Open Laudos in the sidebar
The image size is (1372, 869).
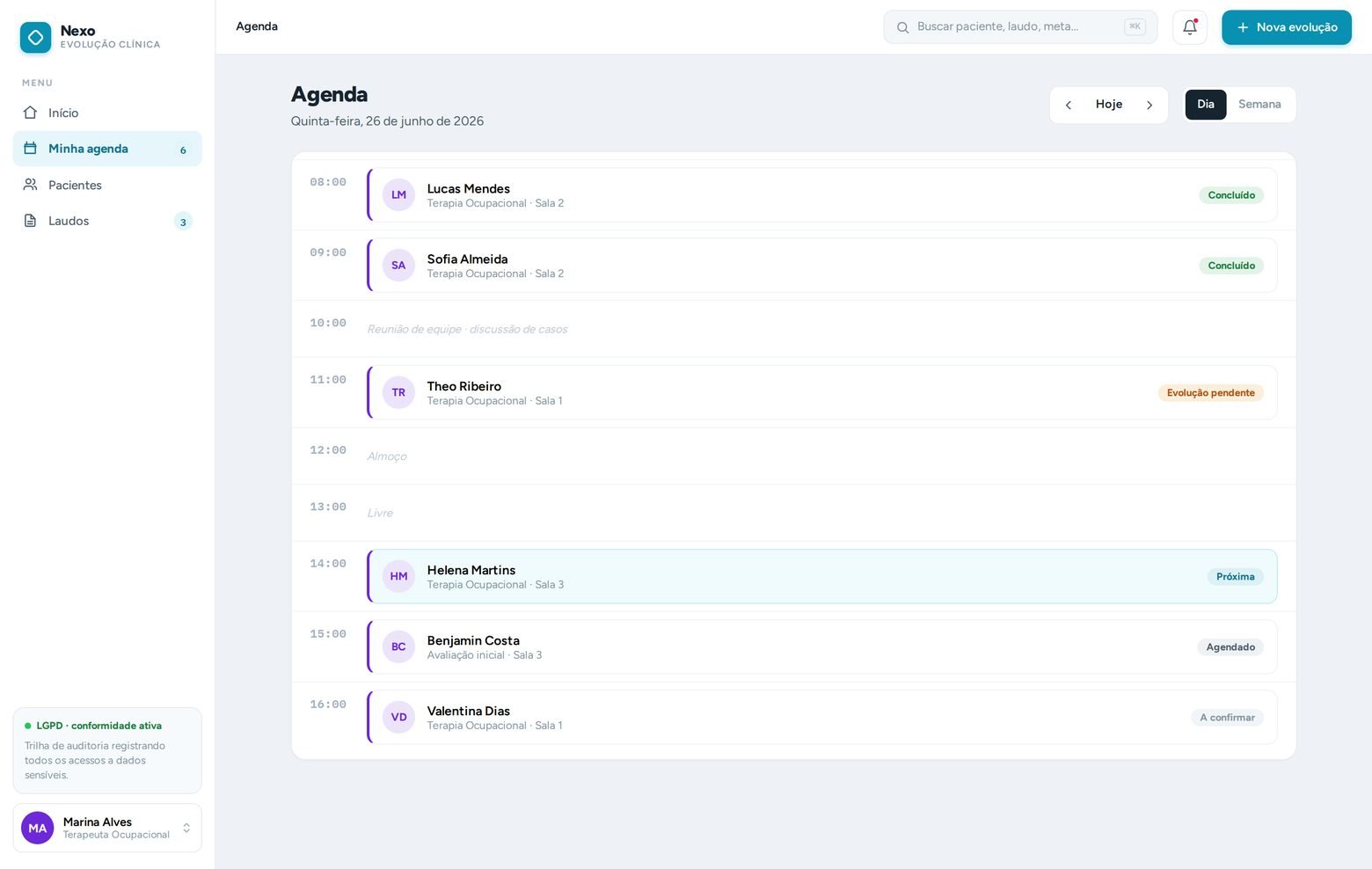[107, 221]
